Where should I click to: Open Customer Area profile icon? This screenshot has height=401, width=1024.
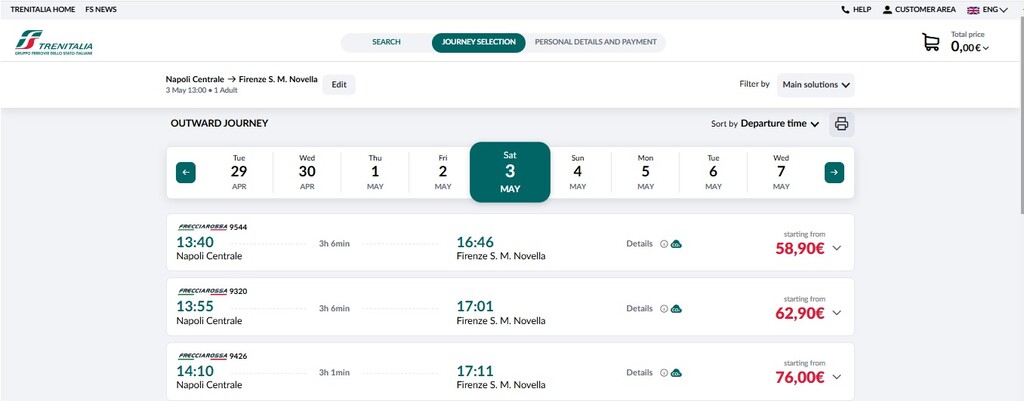tap(887, 10)
